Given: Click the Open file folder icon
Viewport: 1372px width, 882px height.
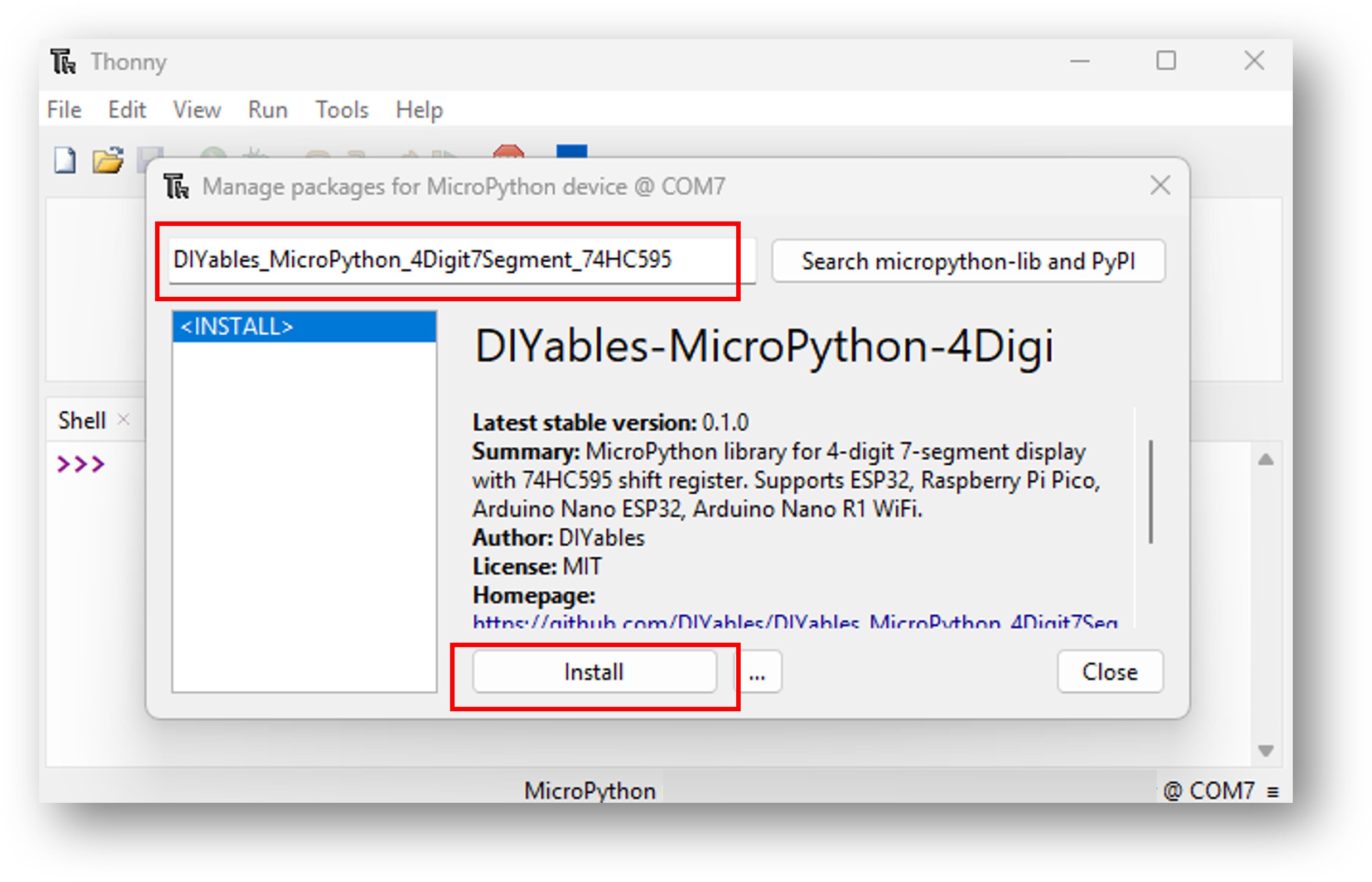Looking at the screenshot, I should pyautogui.click(x=108, y=160).
